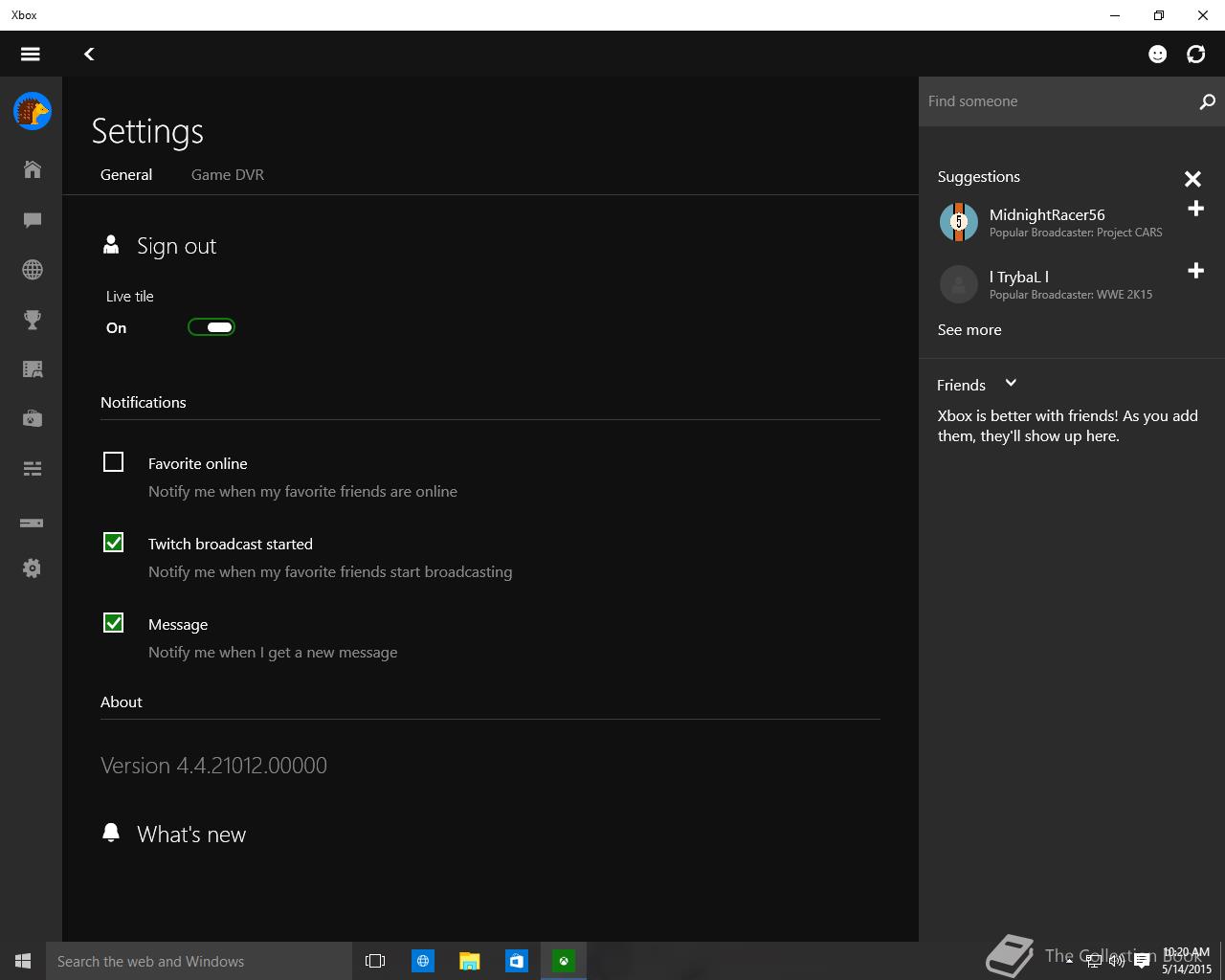Open the volume icon in system tray

point(1116,961)
